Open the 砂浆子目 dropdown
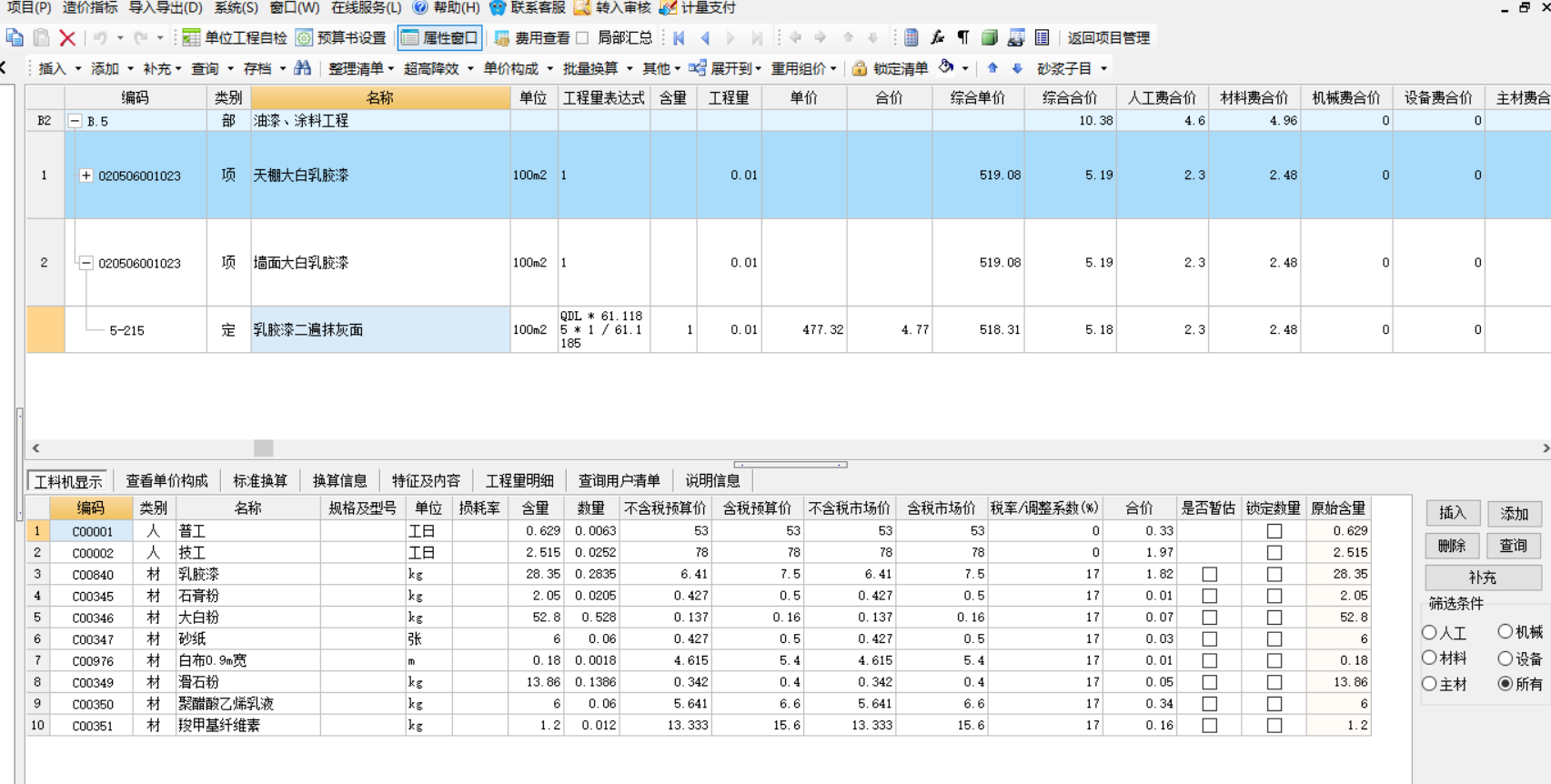The image size is (1551, 784). tap(1072, 68)
